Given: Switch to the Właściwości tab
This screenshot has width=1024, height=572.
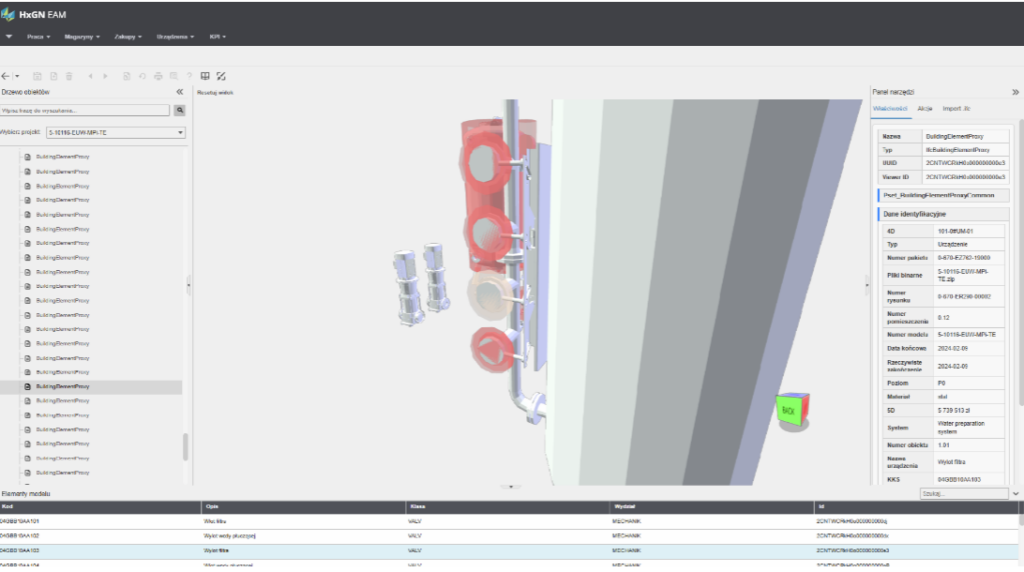Looking at the screenshot, I should coord(890,108).
